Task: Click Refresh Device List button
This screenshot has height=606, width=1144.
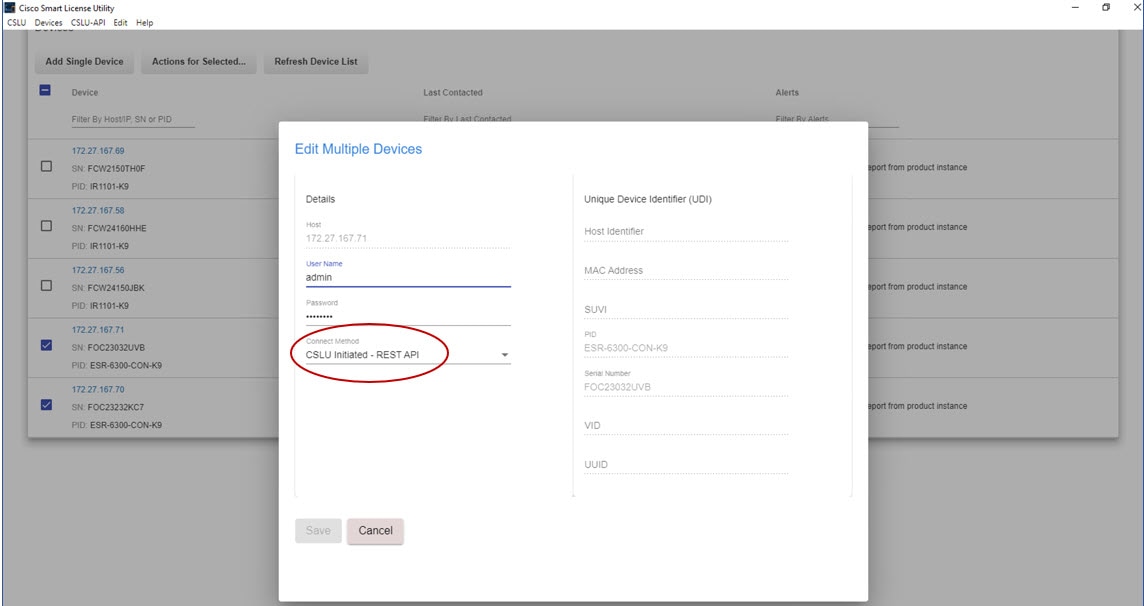Action: 316,62
